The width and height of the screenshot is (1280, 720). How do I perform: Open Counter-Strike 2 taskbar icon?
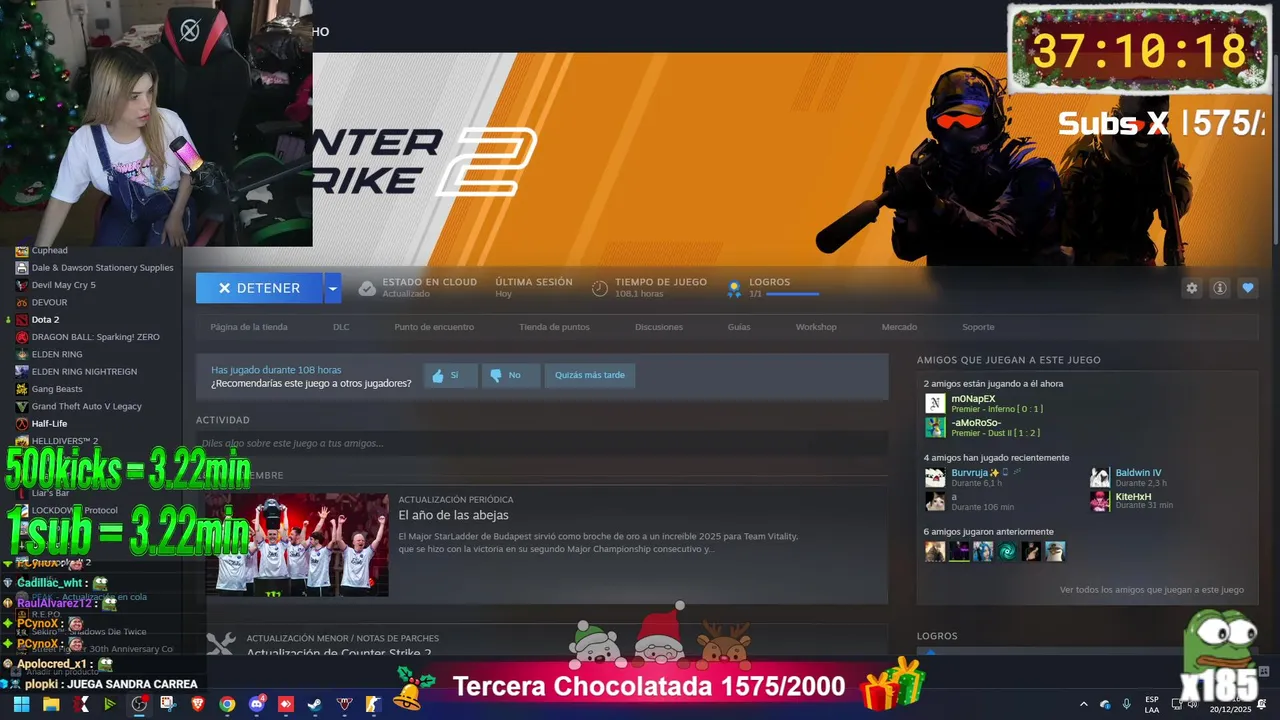click(374, 704)
